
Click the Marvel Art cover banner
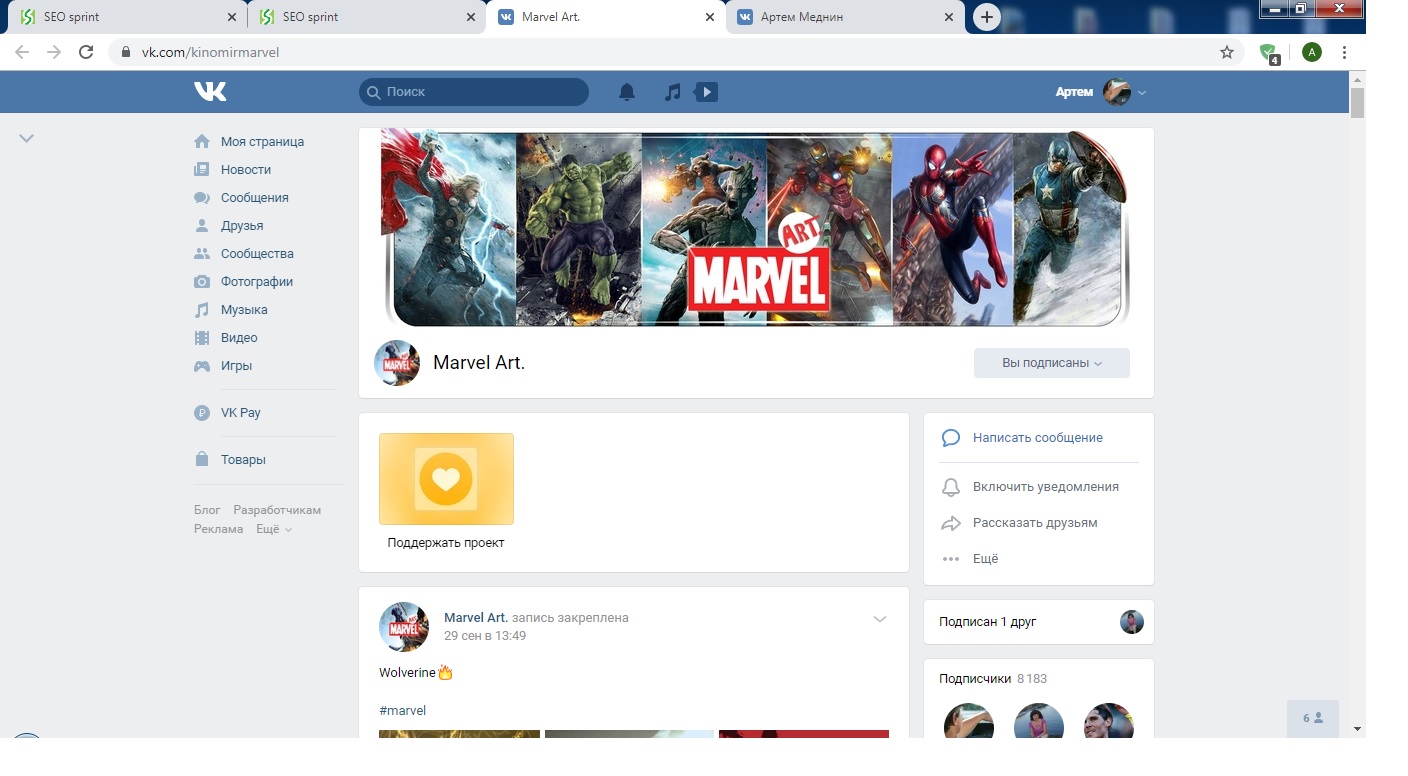[x=756, y=227]
